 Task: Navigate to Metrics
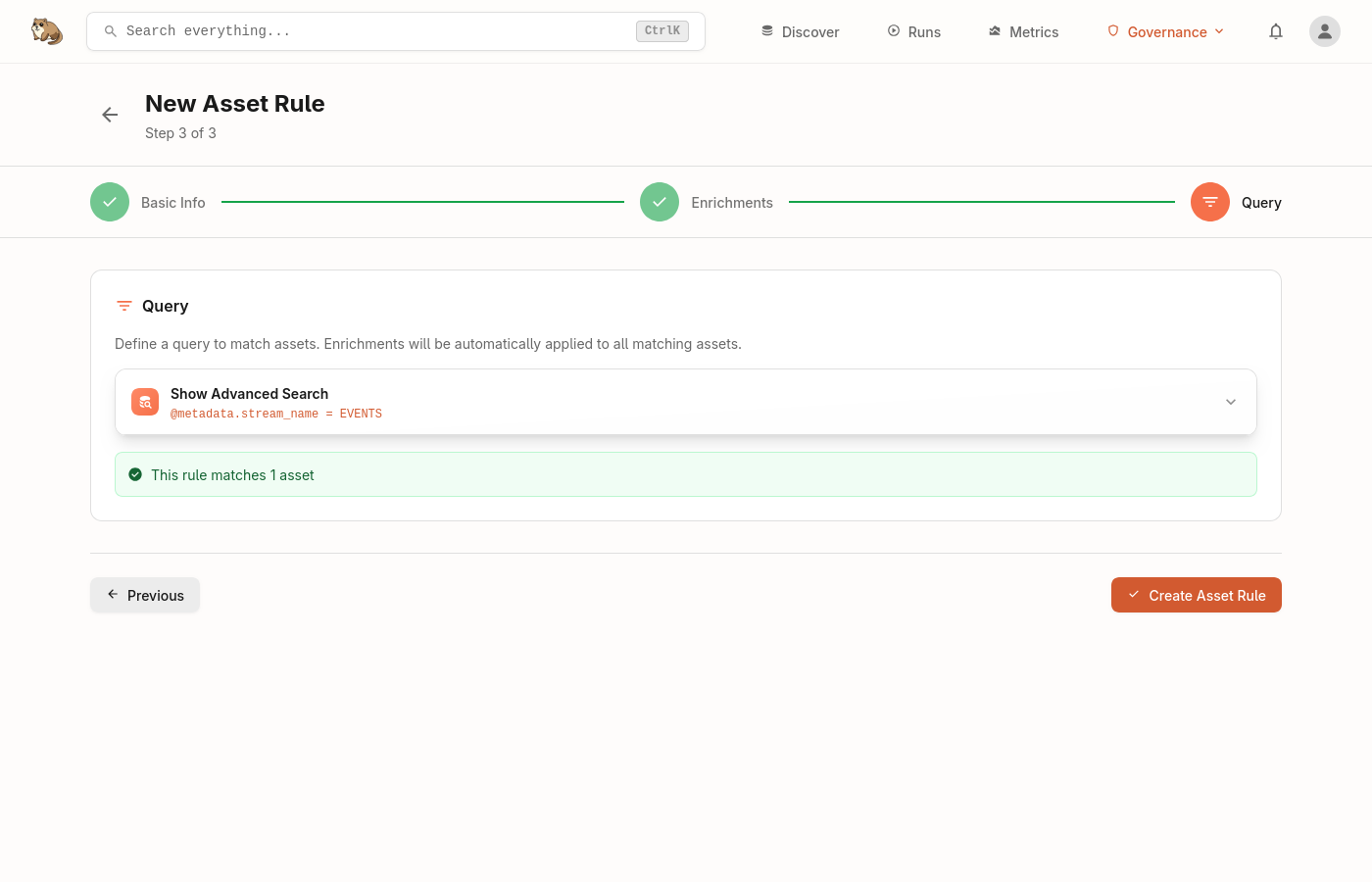tap(1023, 31)
